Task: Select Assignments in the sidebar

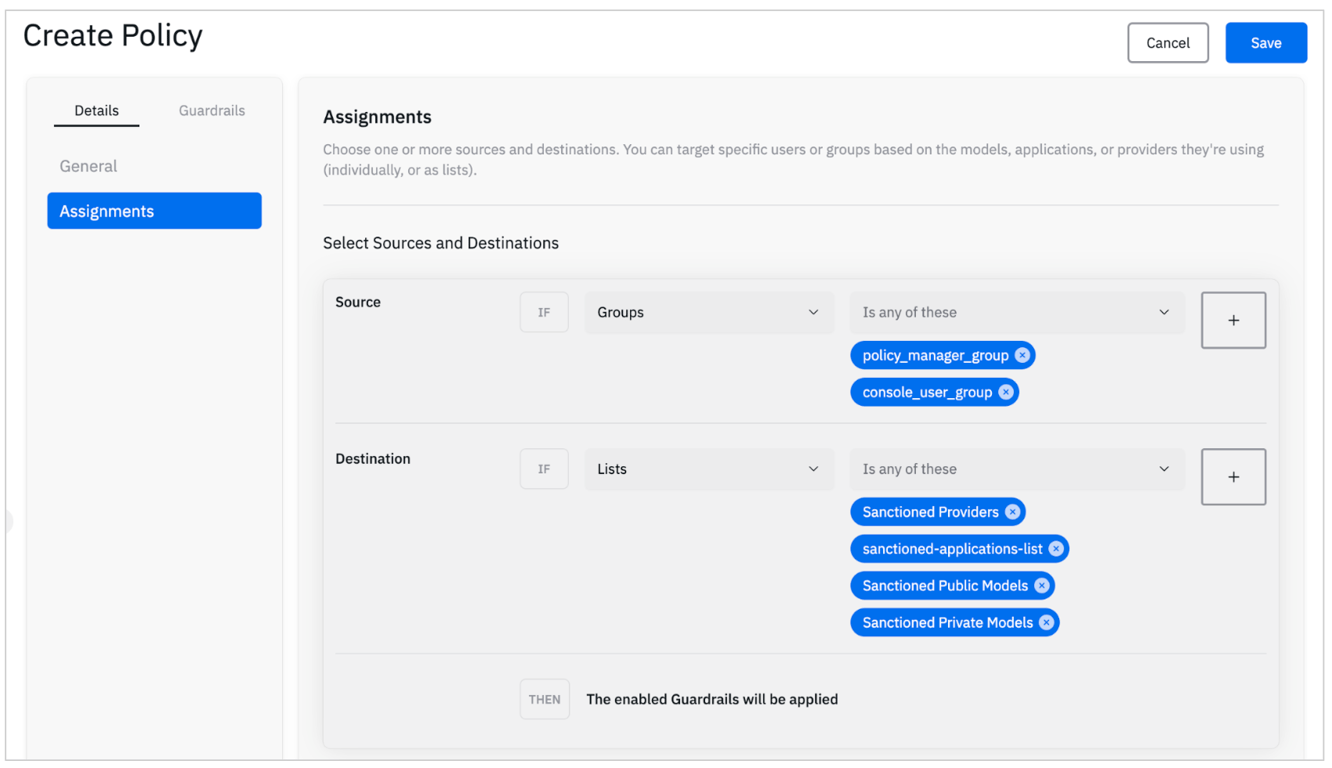Action: 154,211
